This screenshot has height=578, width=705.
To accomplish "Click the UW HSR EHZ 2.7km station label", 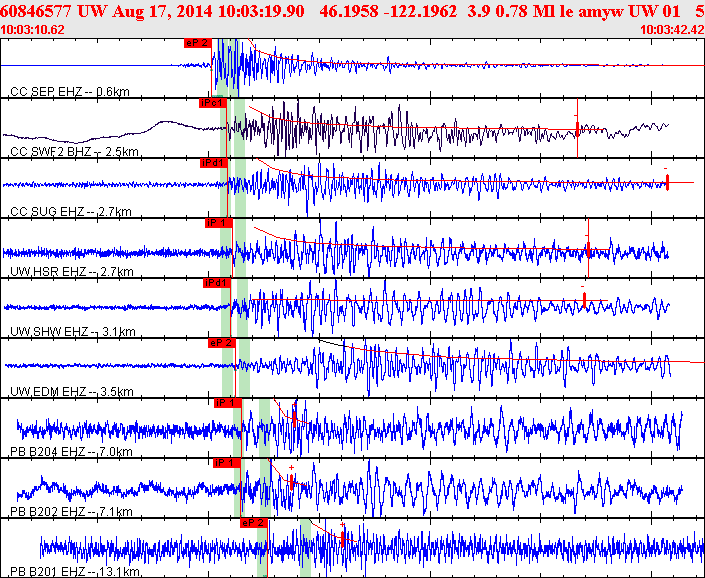I will tap(72, 271).
